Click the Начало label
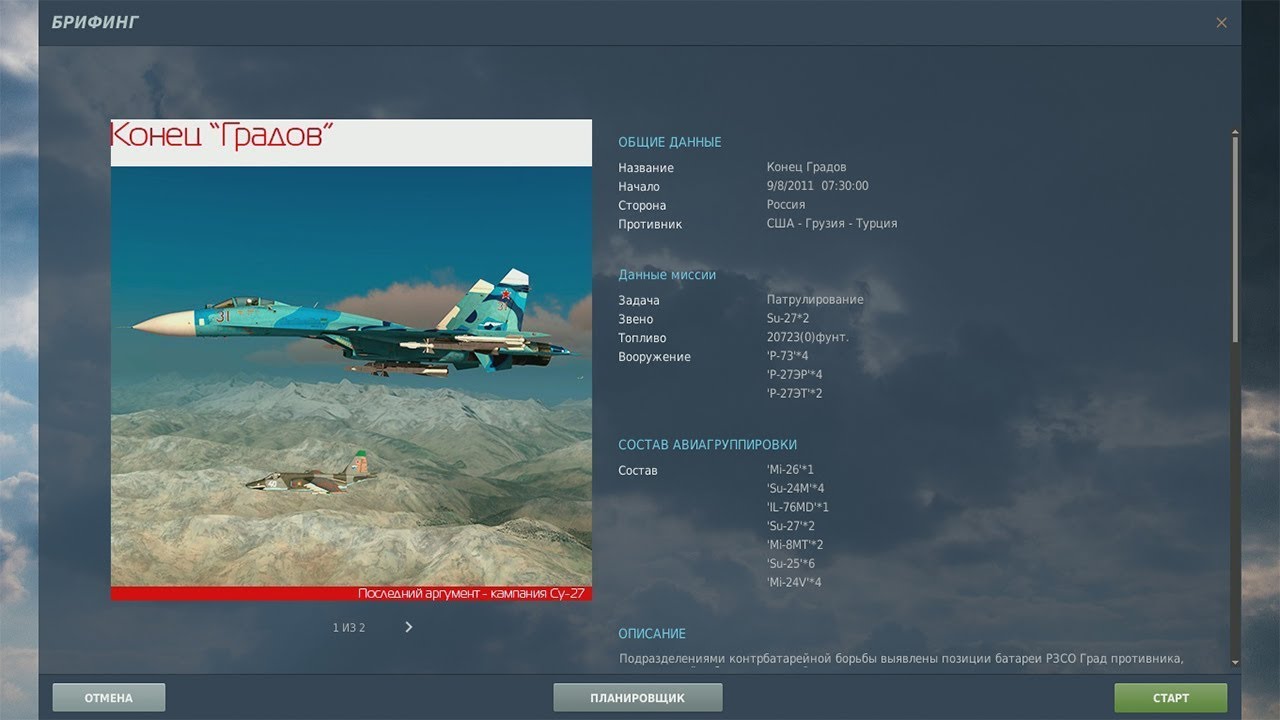 pyautogui.click(x=639, y=186)
